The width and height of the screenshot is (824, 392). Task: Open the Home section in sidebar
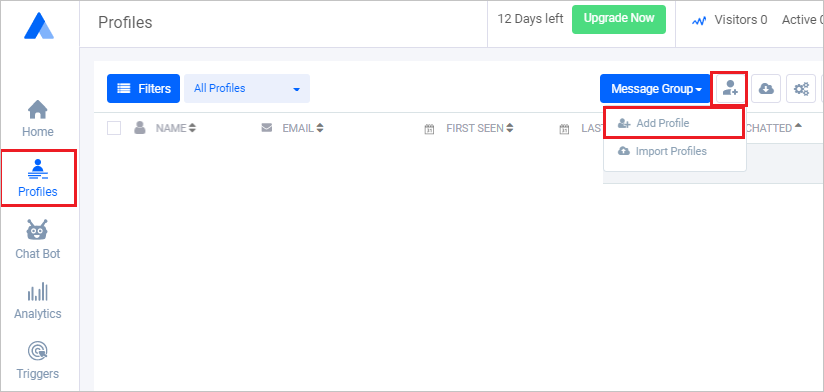[38, 119]
